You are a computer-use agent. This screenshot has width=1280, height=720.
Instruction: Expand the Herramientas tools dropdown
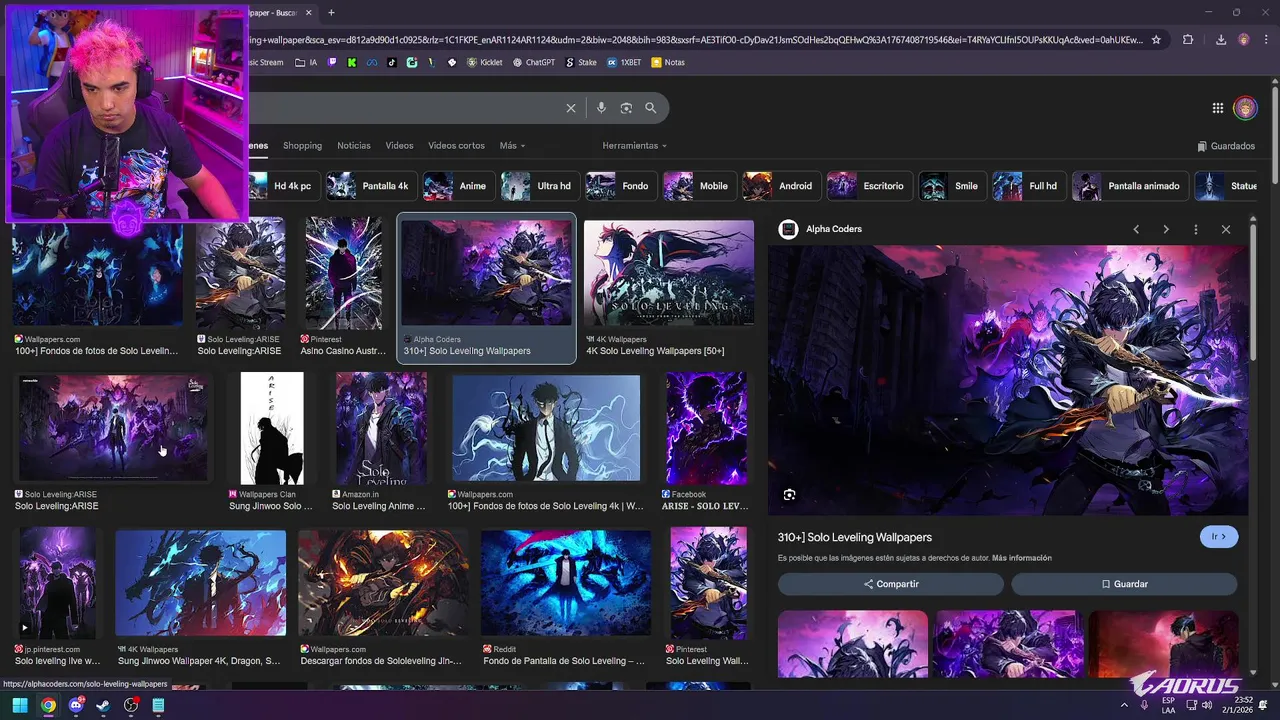click(x=634, y=146)
